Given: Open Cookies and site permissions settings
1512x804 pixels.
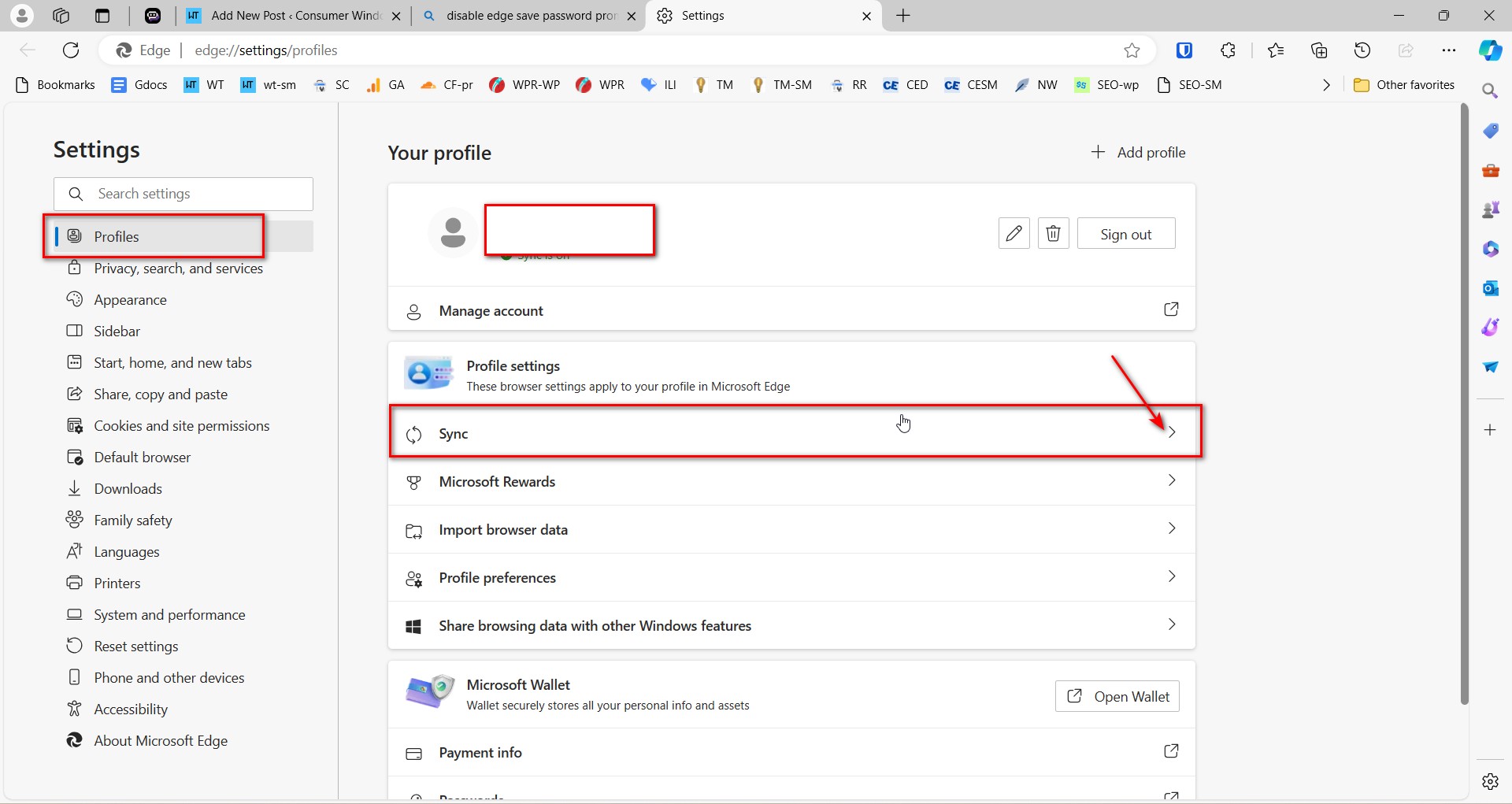Looking at the screenshot, I should (183, 426).
